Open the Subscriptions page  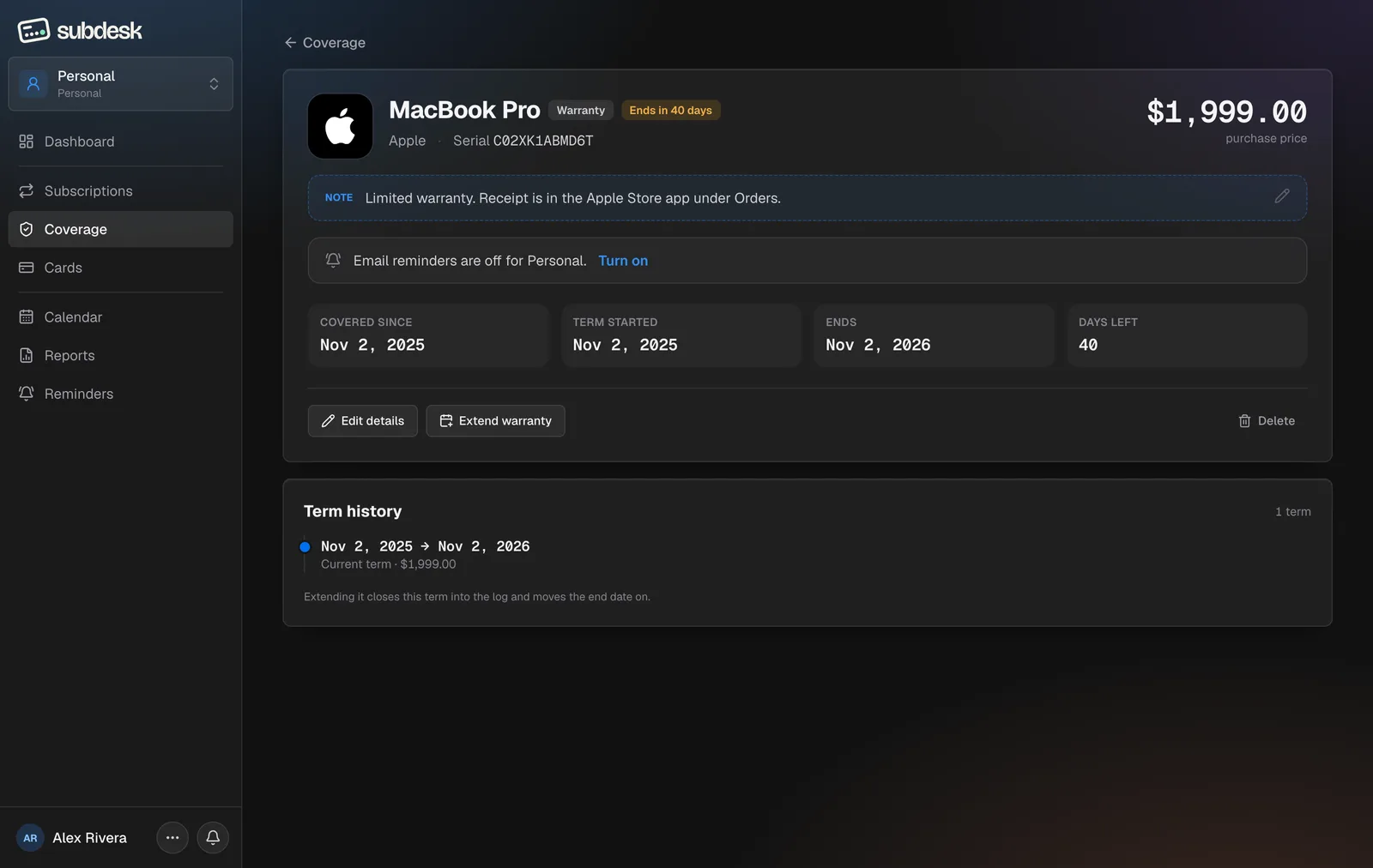pos(120,191)
